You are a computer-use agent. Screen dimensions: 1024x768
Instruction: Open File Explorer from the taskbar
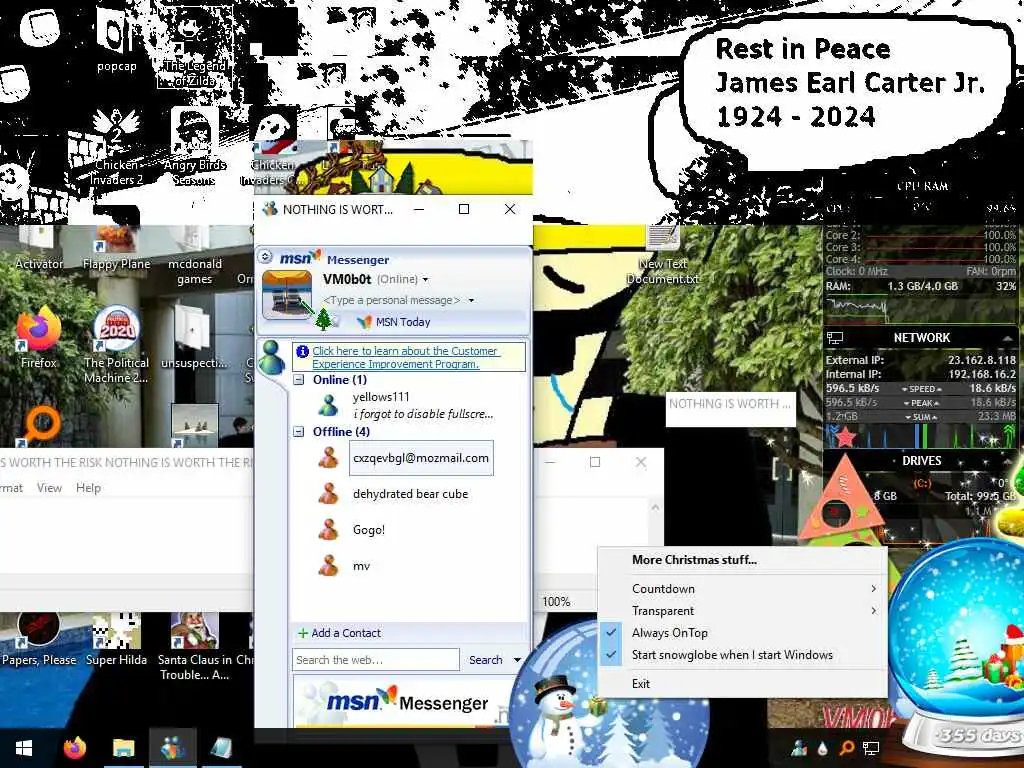[x=123, y=748]
